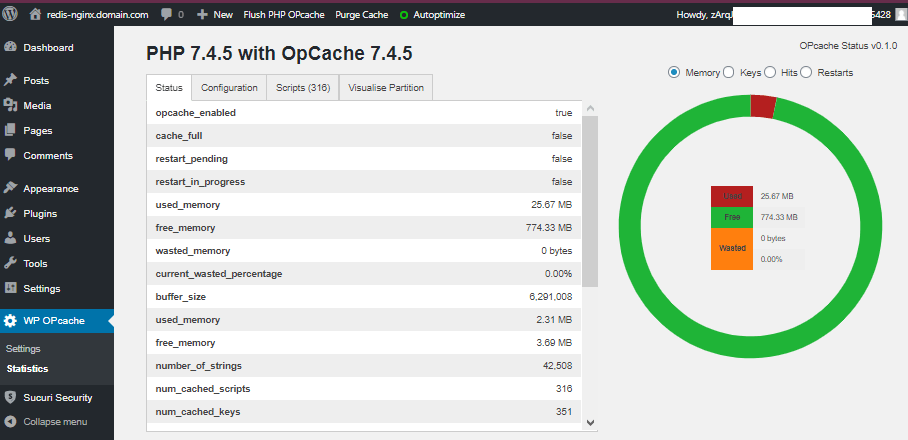
Task: Click the red used segment of donut chart
Action: click(763, 107)
